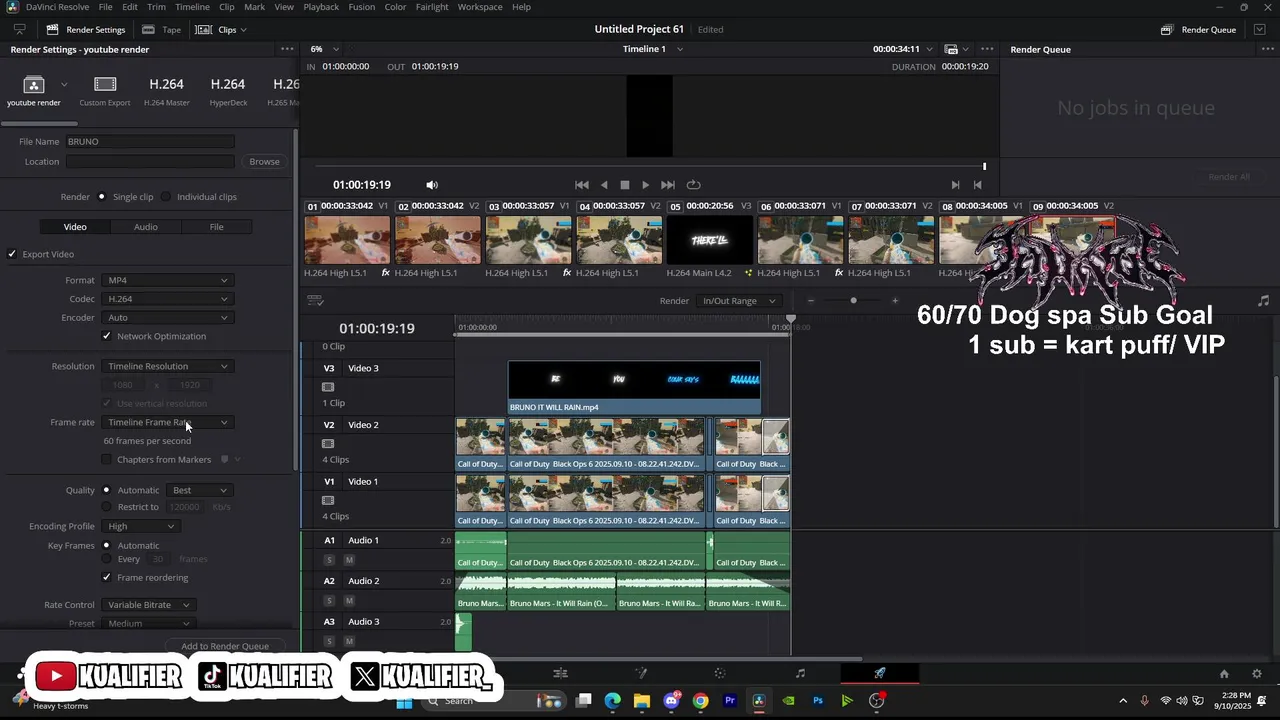This screenshot has width=1280, height=720.
Task: Click the Browse location button
Action: click(264, 161)
